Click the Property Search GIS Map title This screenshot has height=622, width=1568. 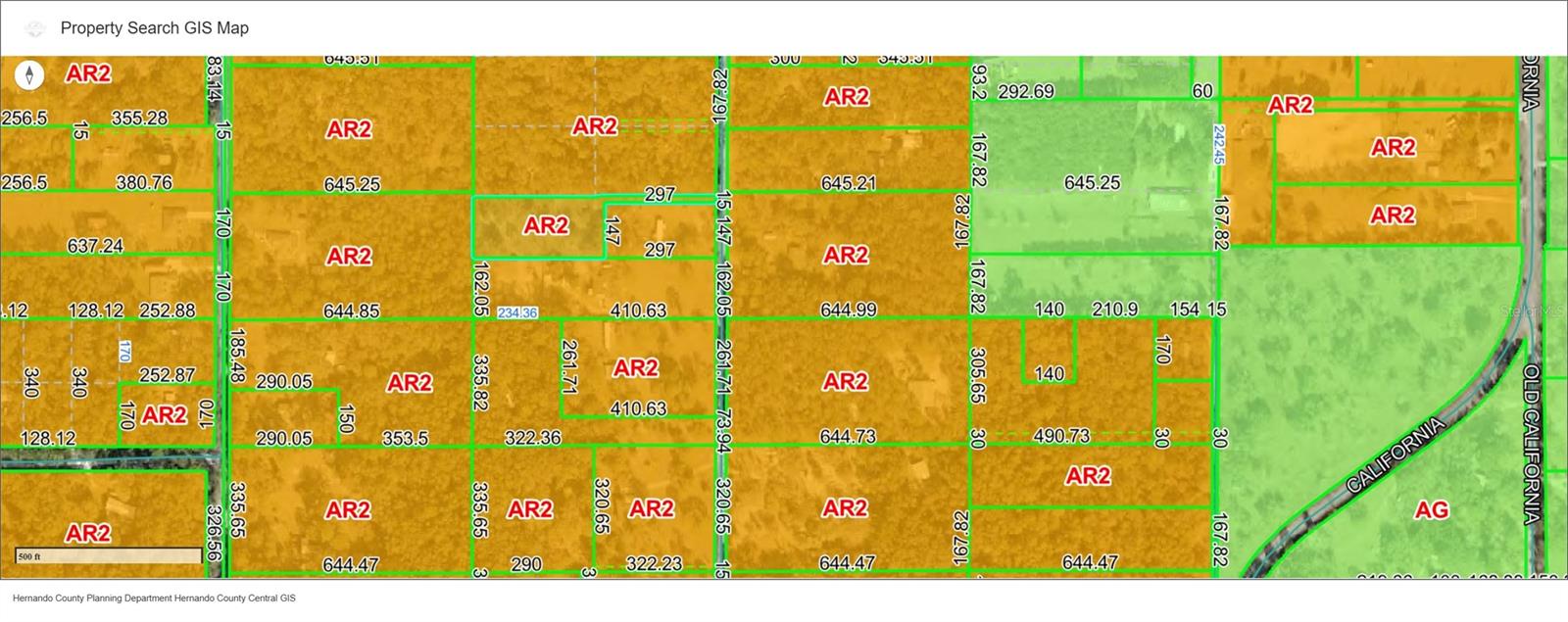(x=155, y=28)
